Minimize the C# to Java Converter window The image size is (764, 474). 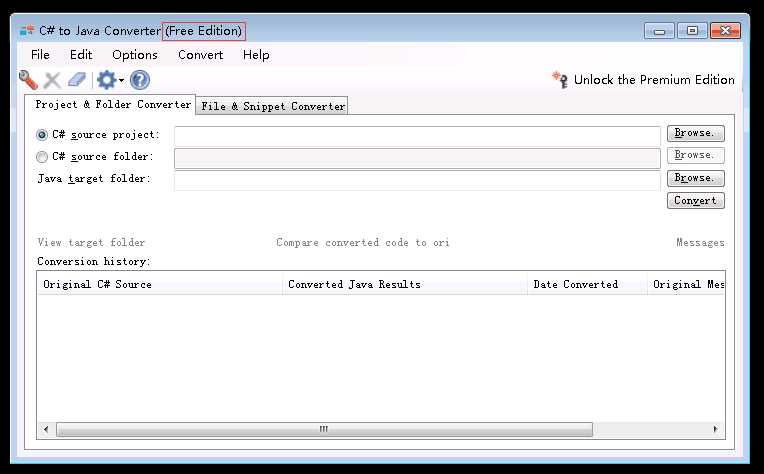point(659,31)
